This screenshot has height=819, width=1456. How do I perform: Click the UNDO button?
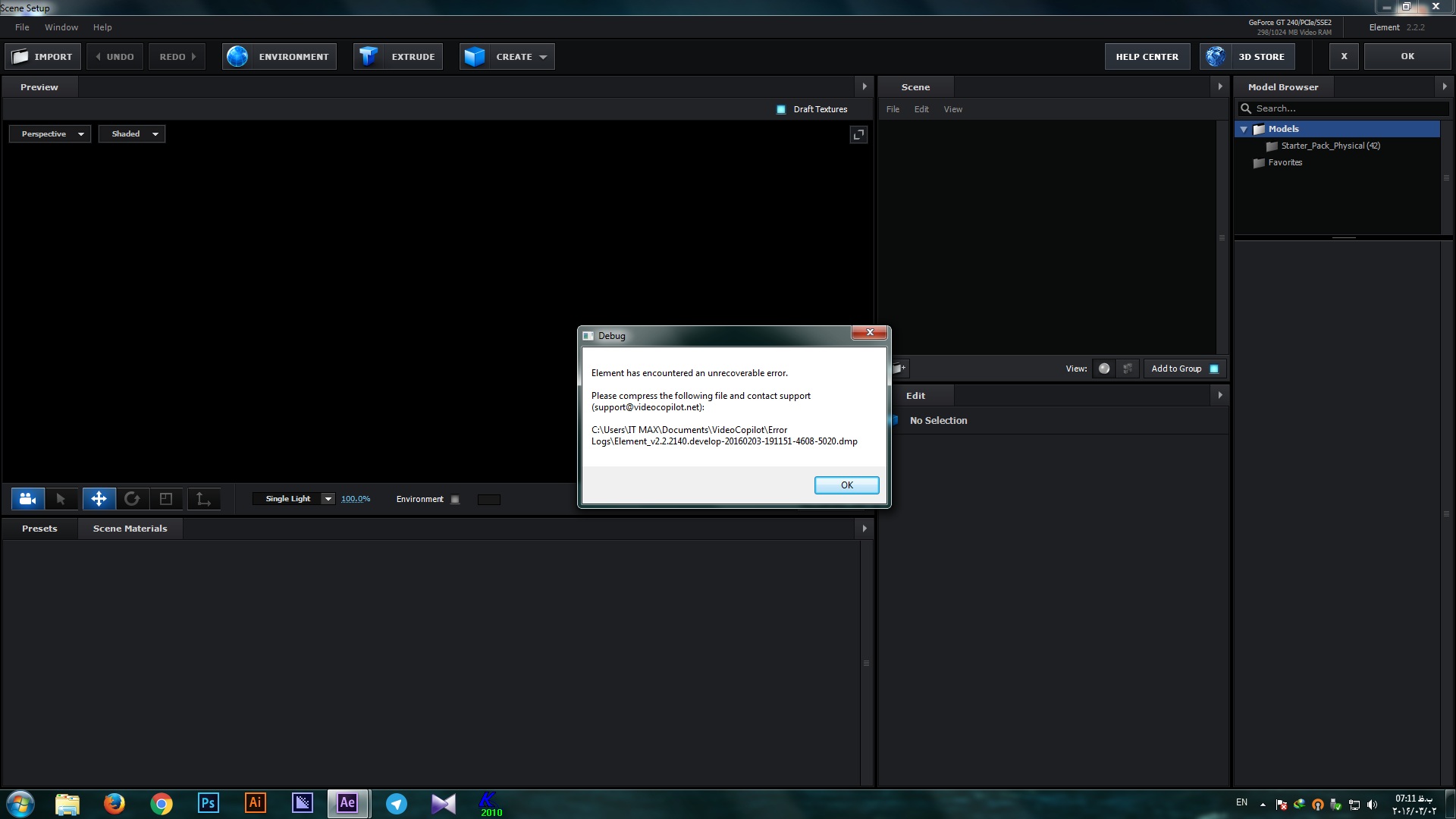pos(115,57)
